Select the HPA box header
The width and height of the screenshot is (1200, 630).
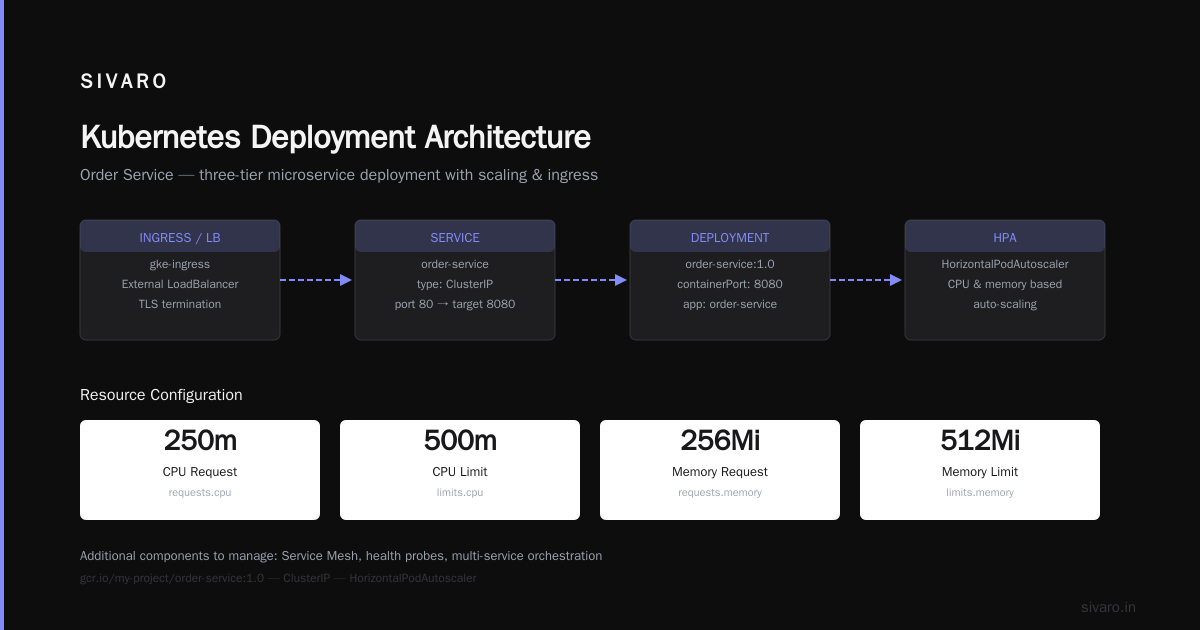point(1005,237)
